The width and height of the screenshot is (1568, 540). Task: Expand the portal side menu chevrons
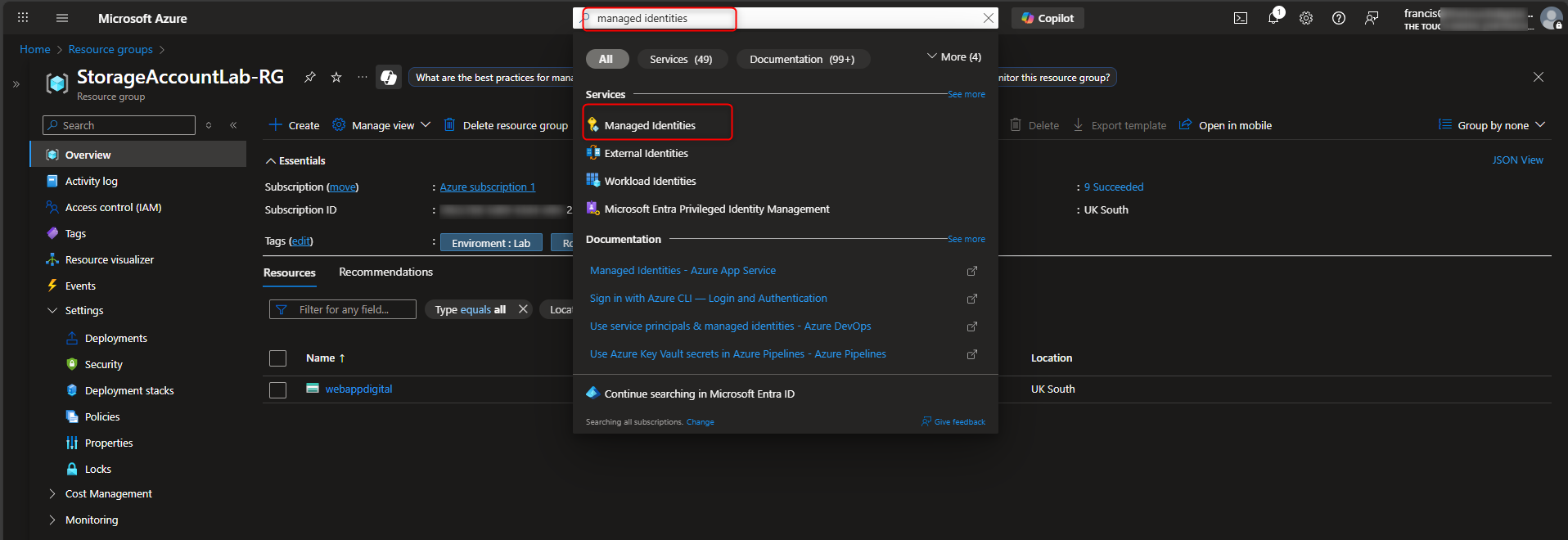[x=16, y=83]
